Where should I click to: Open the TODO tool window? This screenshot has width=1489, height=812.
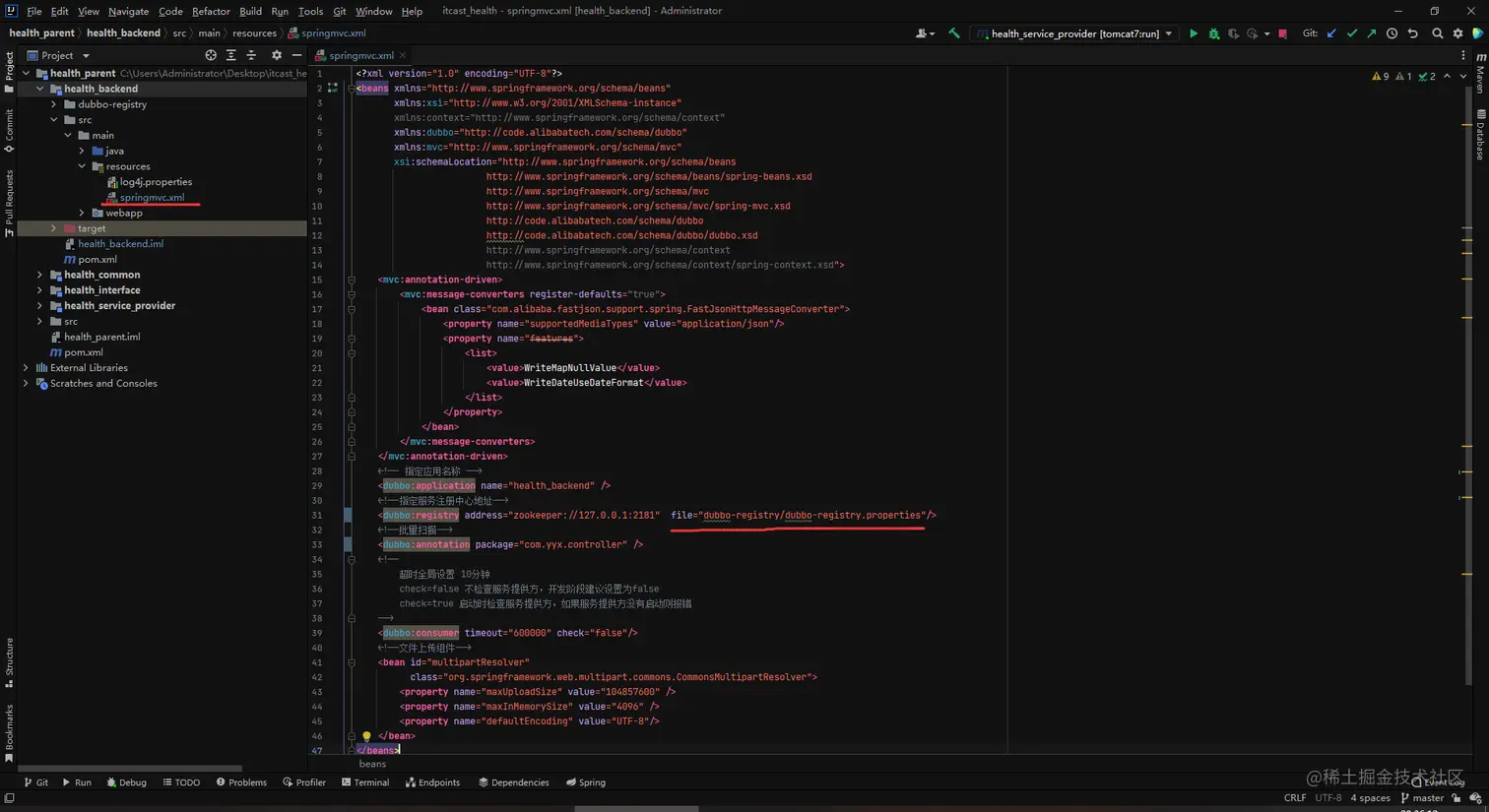tap(181, 782)
